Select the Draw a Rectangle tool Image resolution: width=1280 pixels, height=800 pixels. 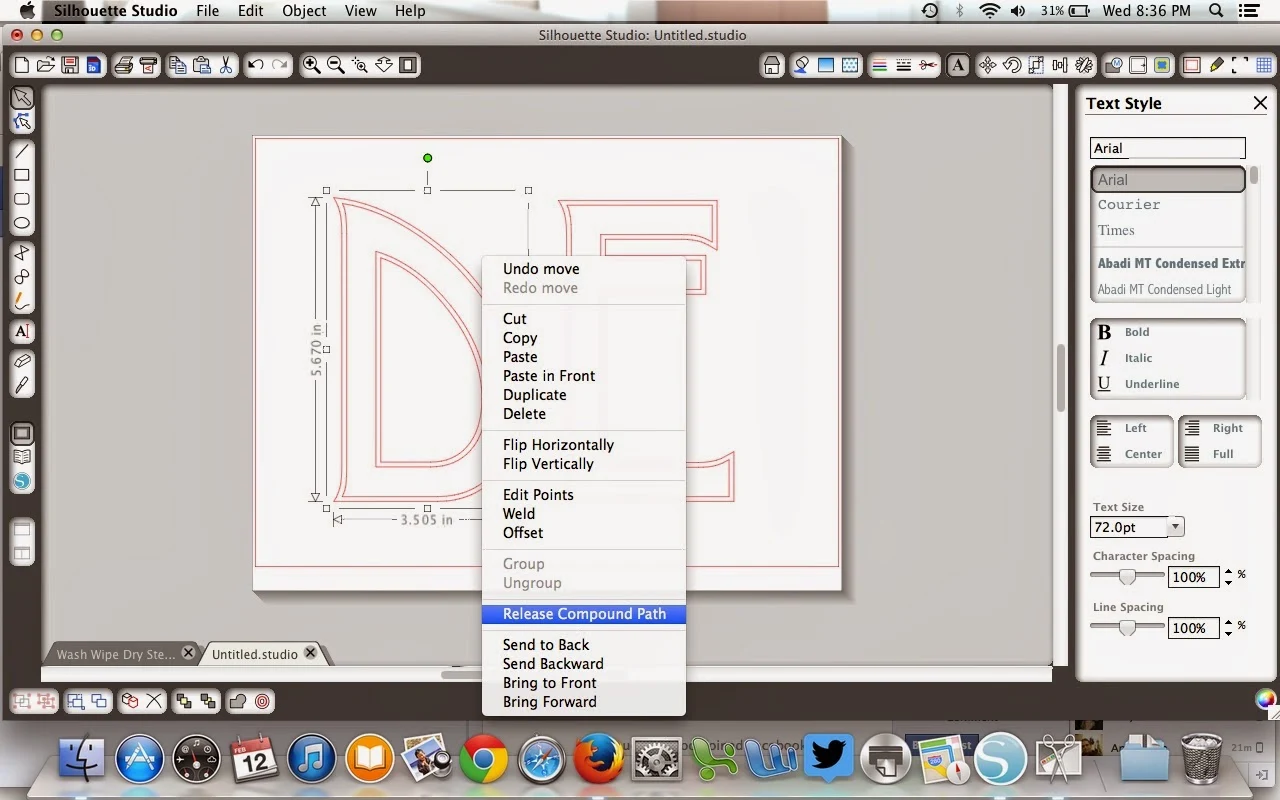pos(22,175)
